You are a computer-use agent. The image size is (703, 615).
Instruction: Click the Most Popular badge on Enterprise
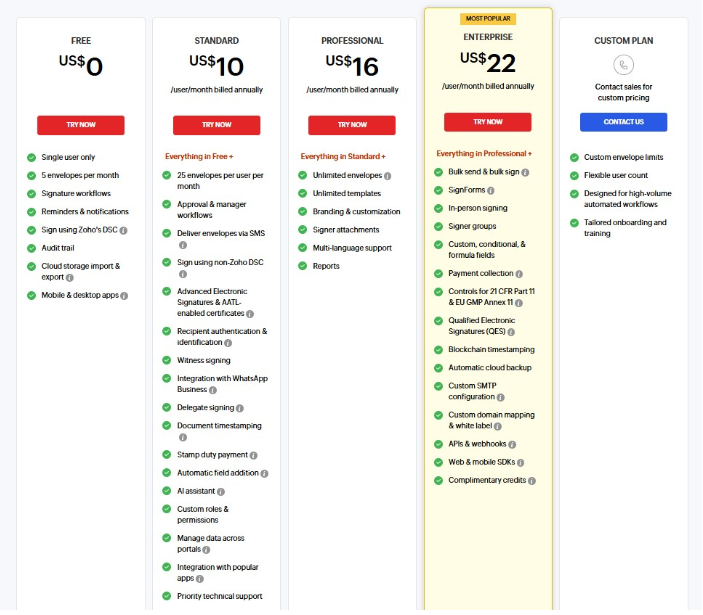(x=488, y=18)
